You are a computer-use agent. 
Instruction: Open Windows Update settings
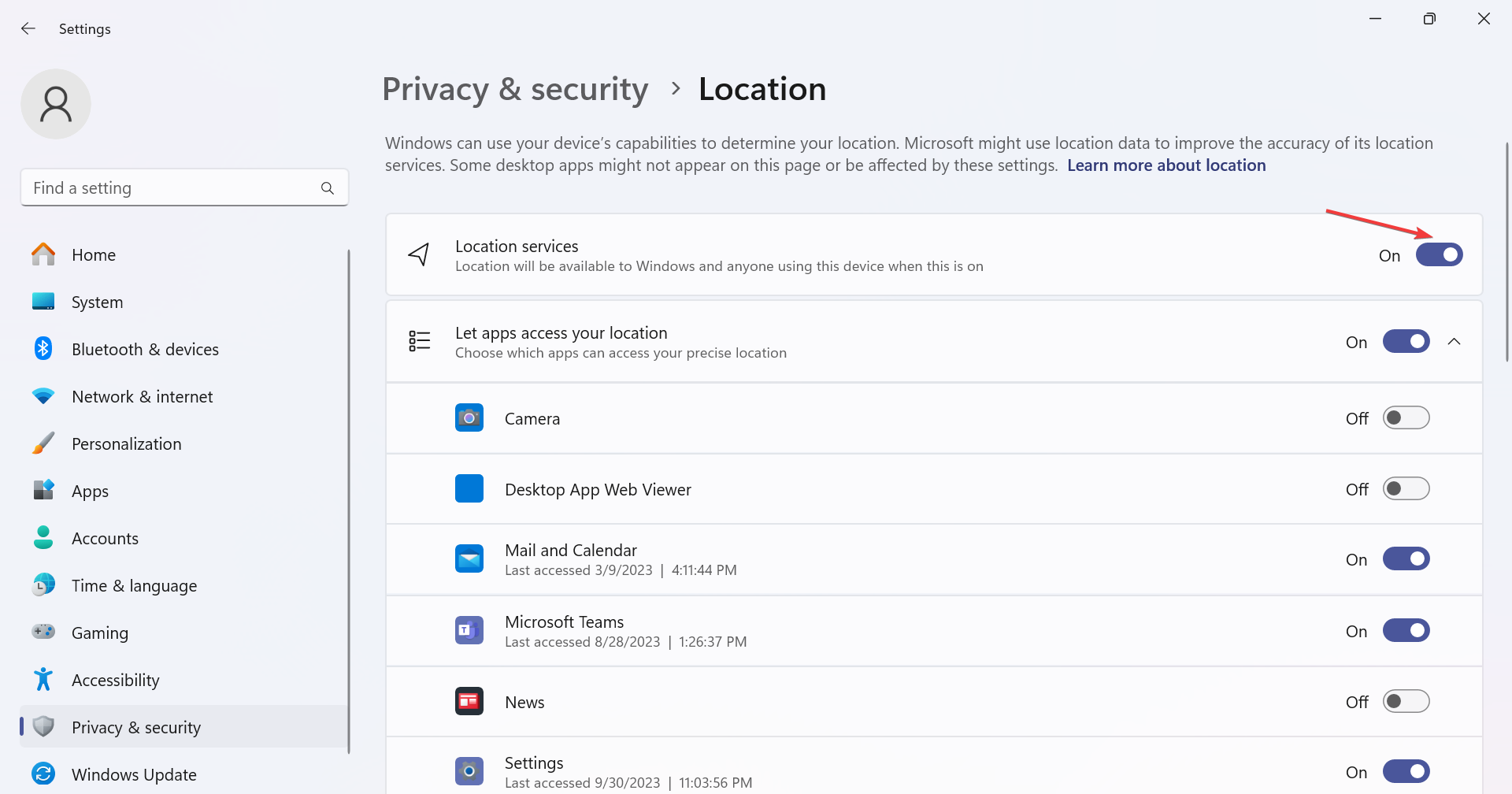(x=134, y=774)
